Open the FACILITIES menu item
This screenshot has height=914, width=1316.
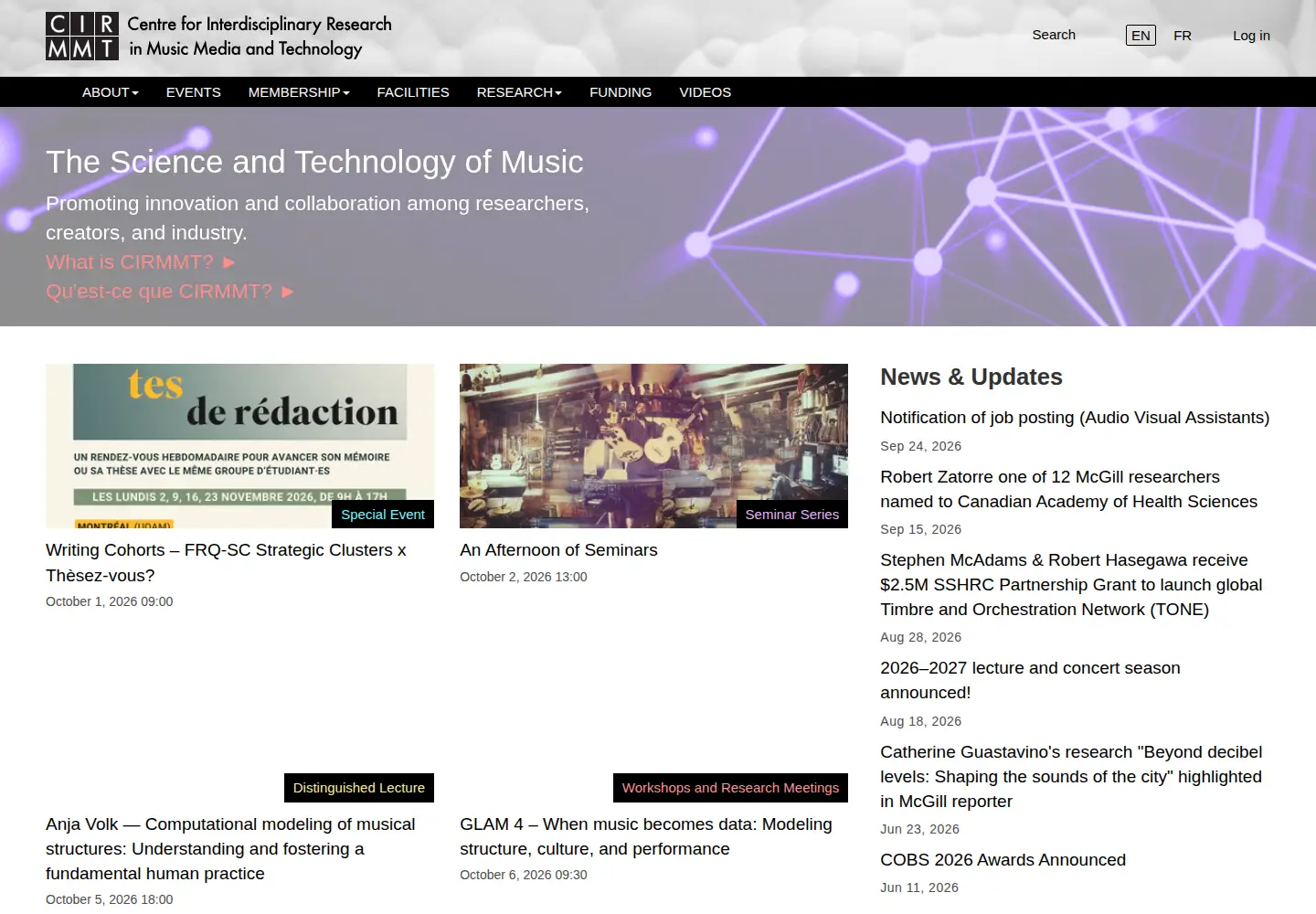coord(413,92)
